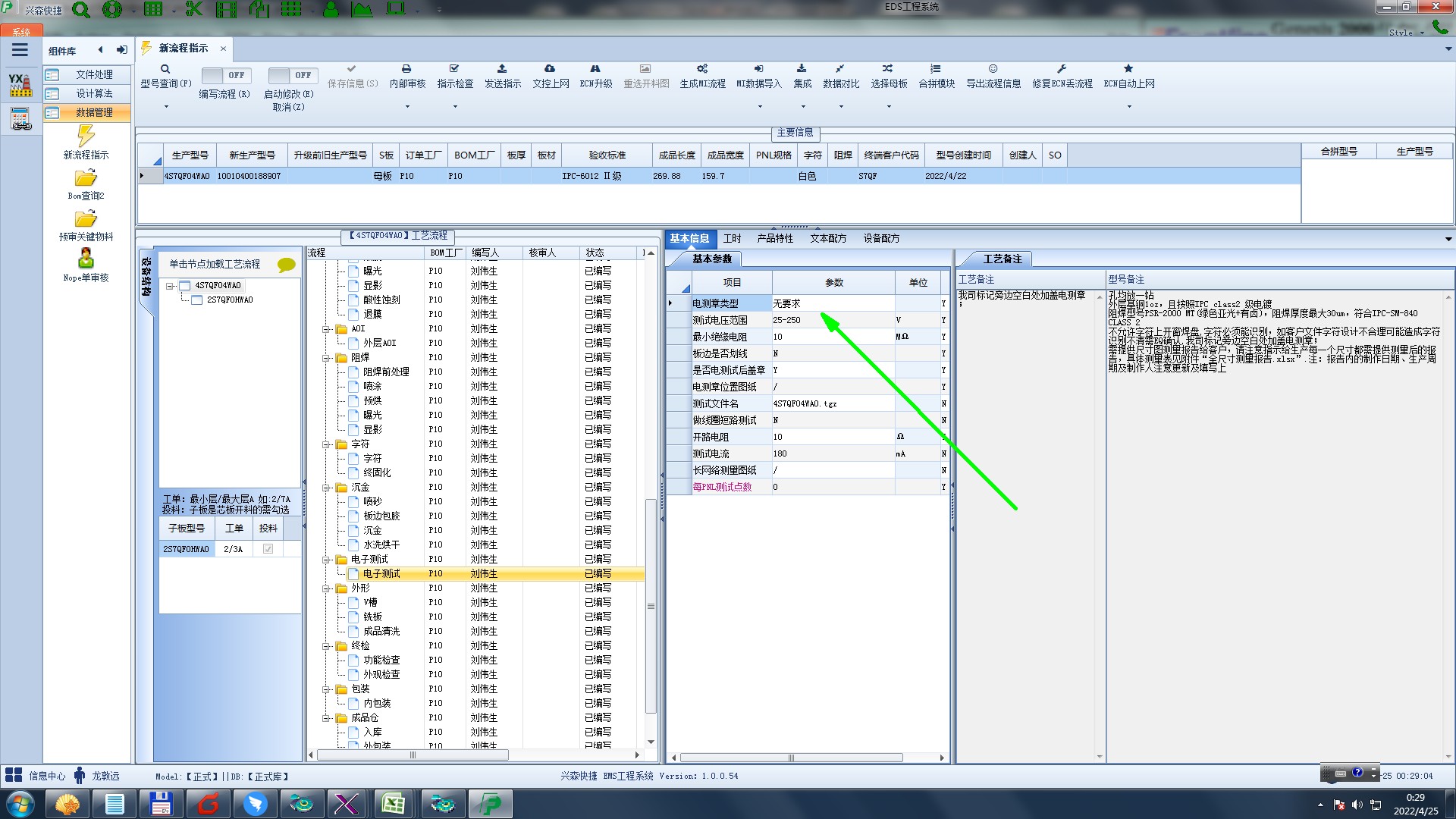The image size is (1456, 819).
Task: Open the 生成MI流程 gear icon
Action: (702, 69)
